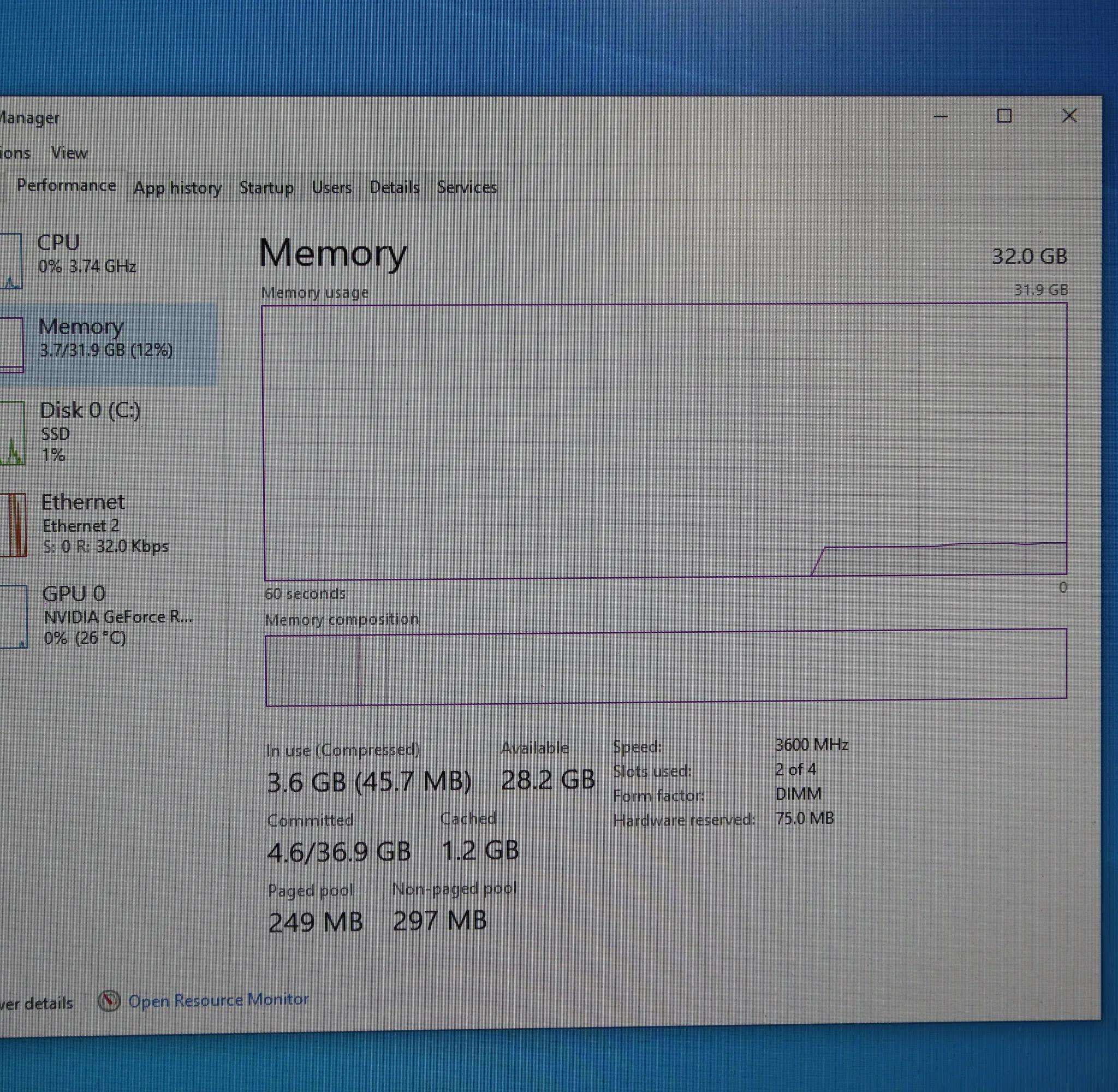Click the Open Resource Monitor link

(x=218, y=1000)
